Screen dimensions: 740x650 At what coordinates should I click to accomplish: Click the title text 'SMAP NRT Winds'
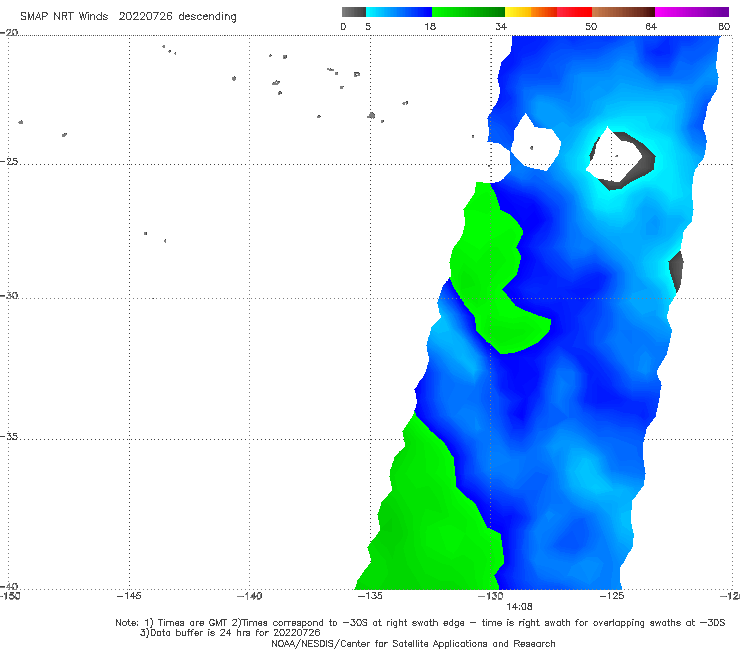pyautogui.click(x=64, y=17)
